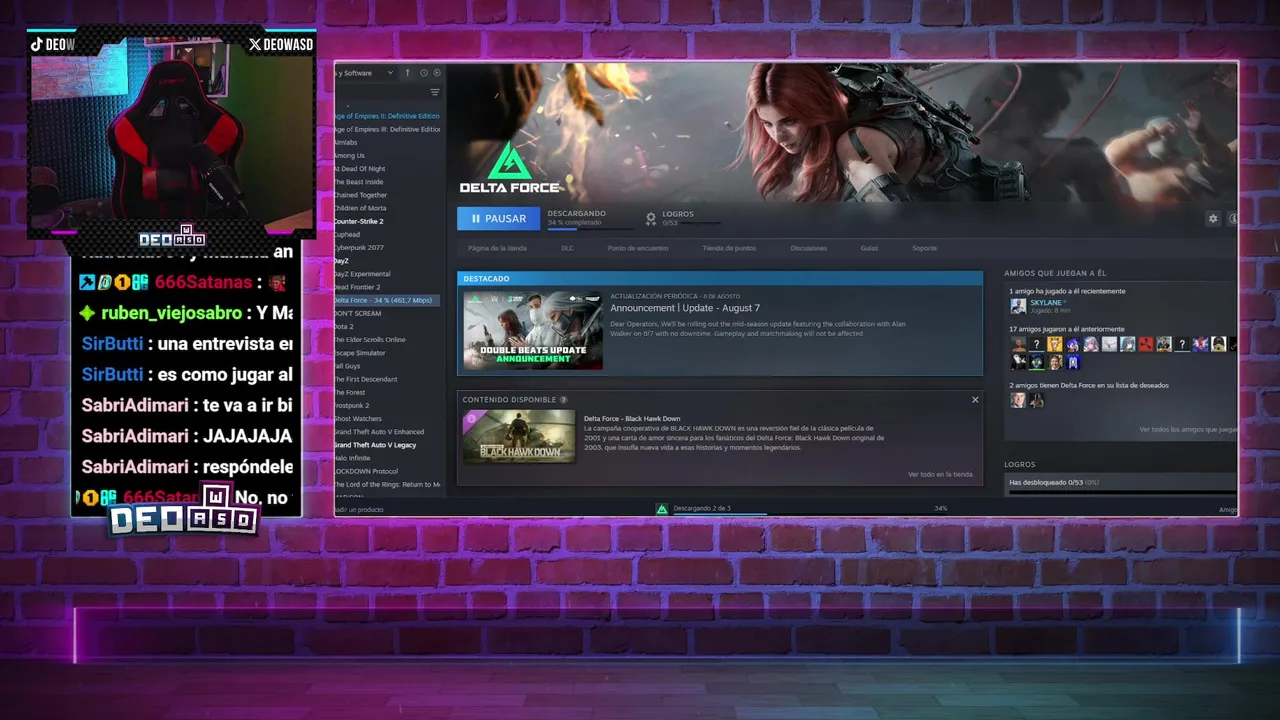Viewport: 1280px width, 720px height.
Task: Click the help icon beside Contenido Disponible
Action: tap(564, 400)
